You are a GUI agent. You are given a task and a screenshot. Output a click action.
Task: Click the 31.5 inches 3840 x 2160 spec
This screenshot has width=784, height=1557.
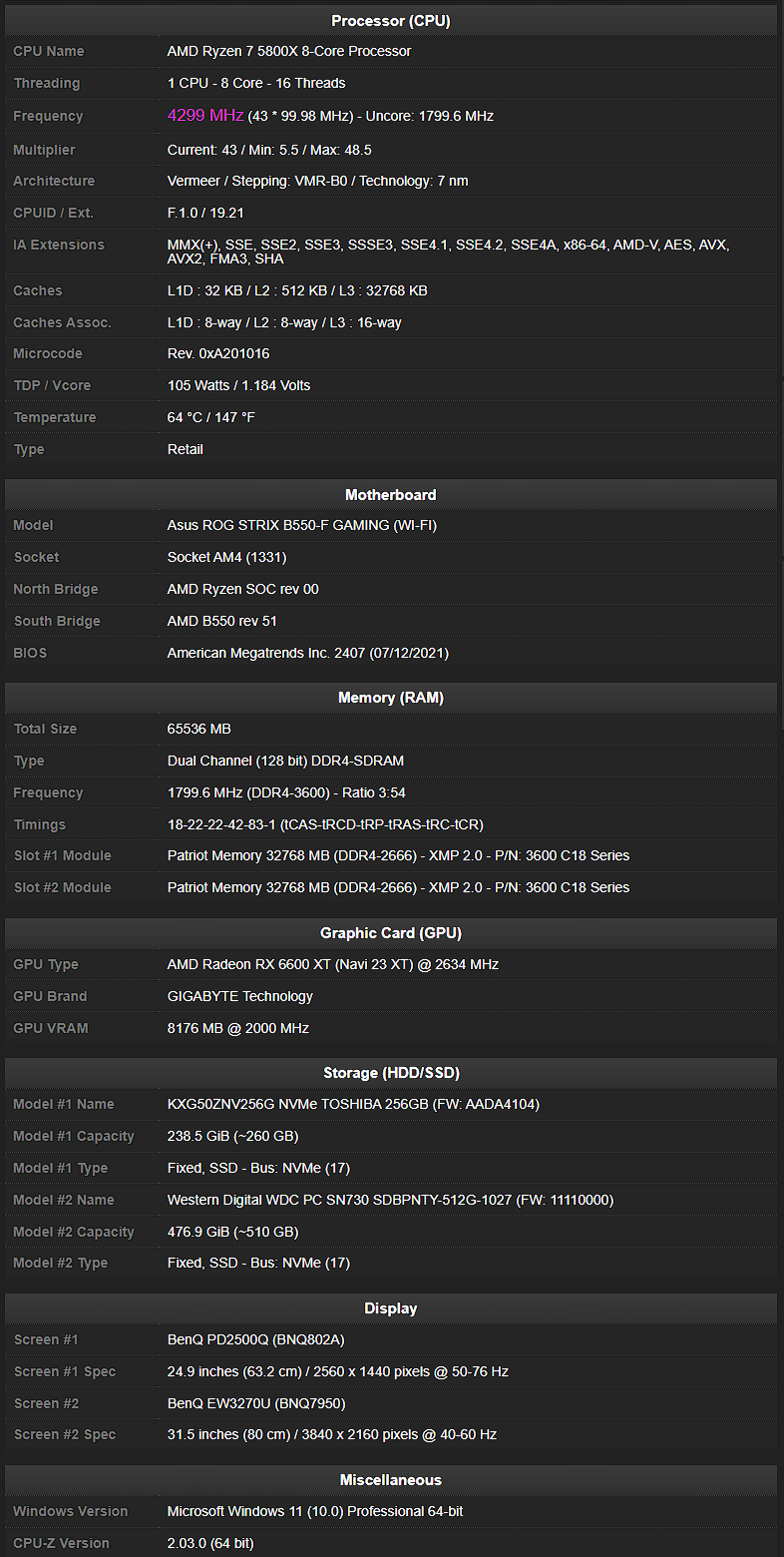point(332,1434)
